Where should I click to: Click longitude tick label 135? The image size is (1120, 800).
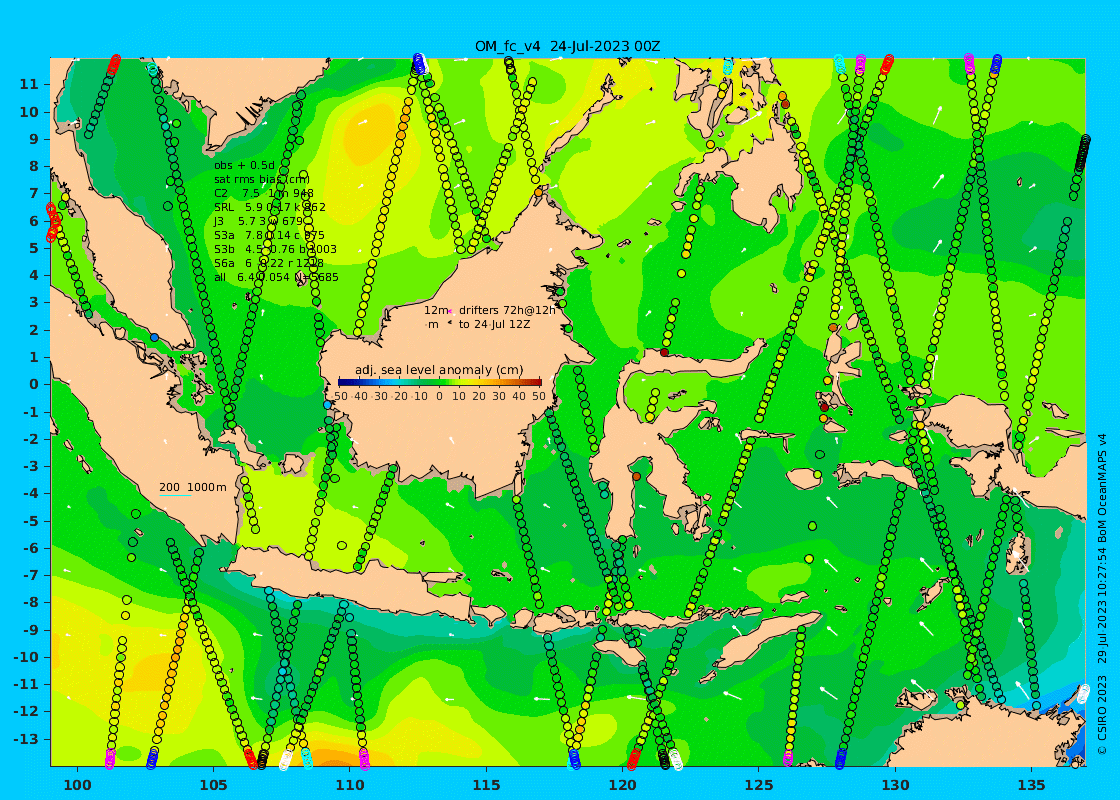1031,785
